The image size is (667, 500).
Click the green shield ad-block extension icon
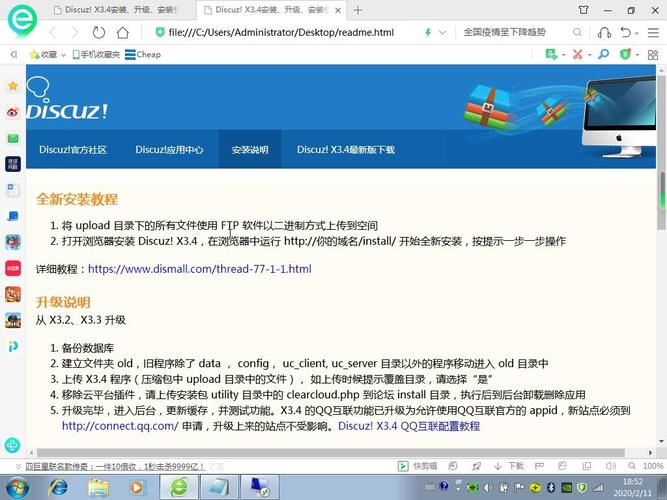pyautogui.click(x=625, y=54)
